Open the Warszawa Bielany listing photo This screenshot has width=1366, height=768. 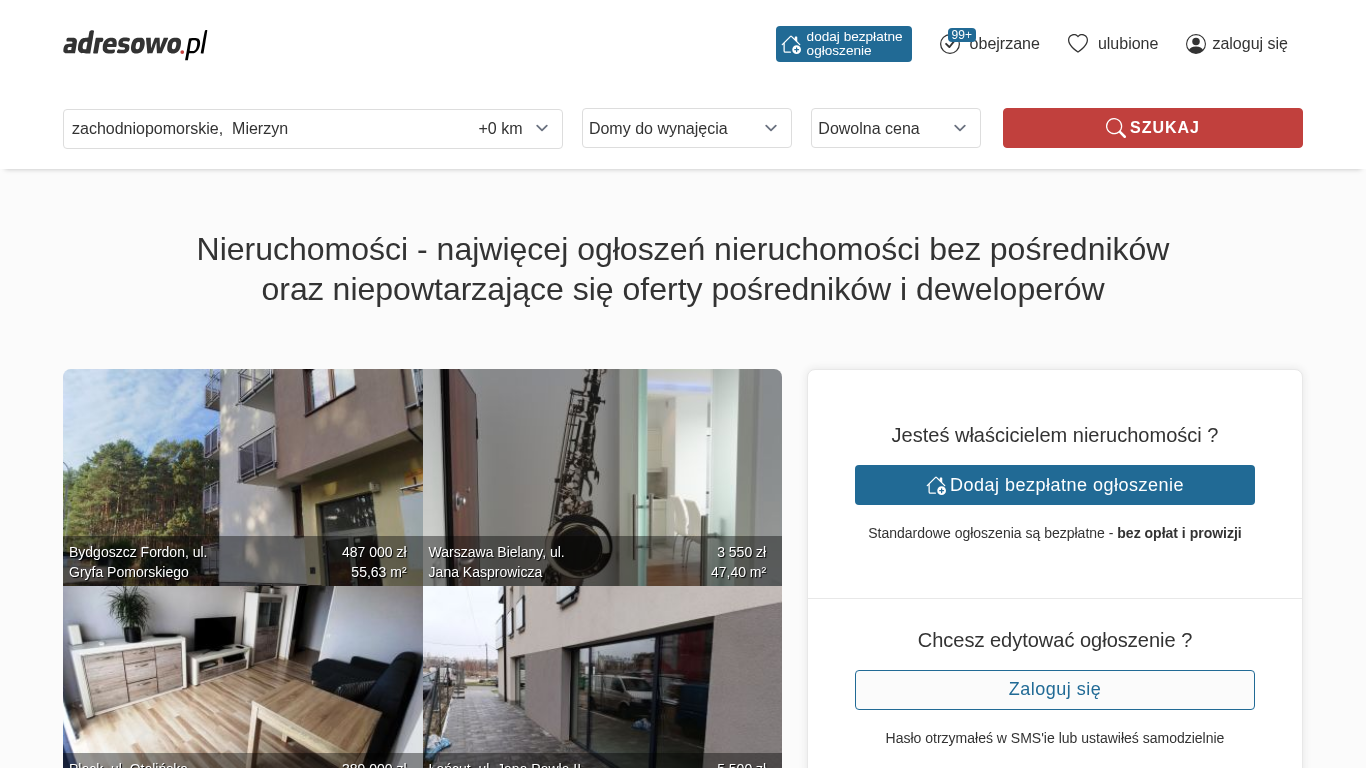coord(602,477)
